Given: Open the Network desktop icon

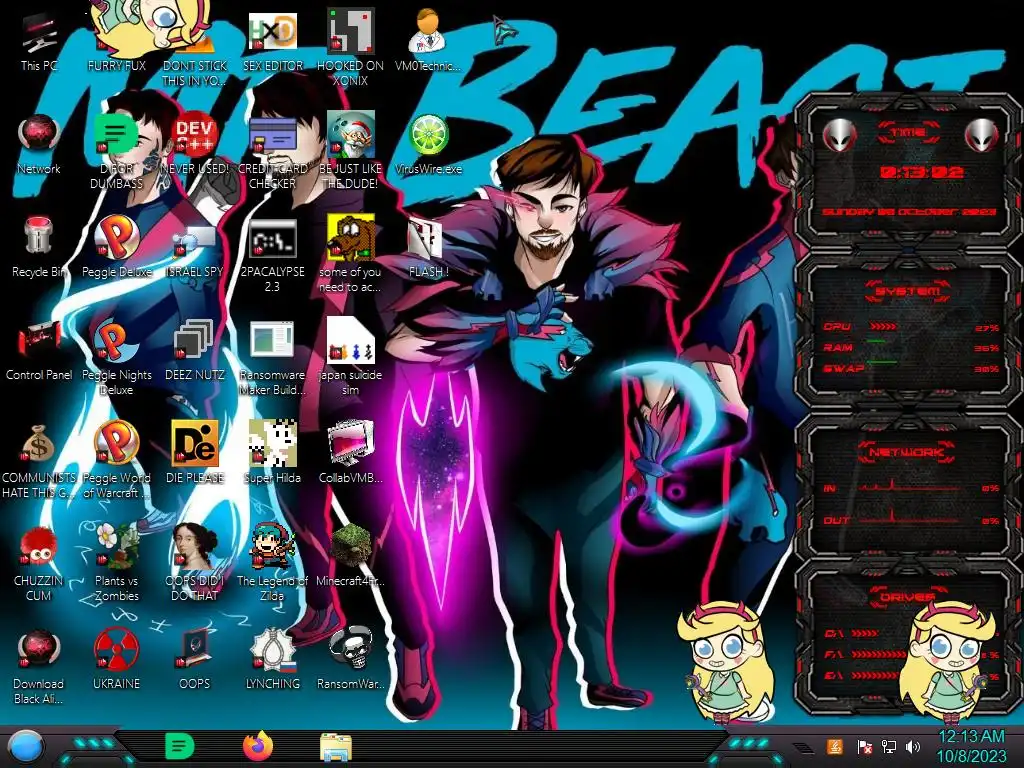Looking at the screenshot, I should pos(39,146).
